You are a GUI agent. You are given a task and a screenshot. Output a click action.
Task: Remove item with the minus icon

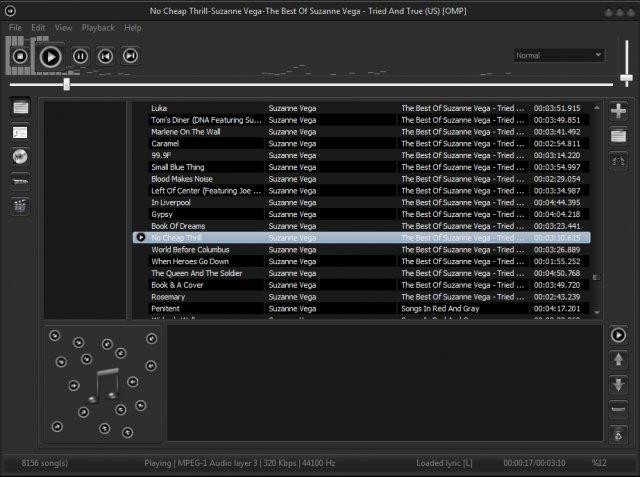tap(618, 409)
